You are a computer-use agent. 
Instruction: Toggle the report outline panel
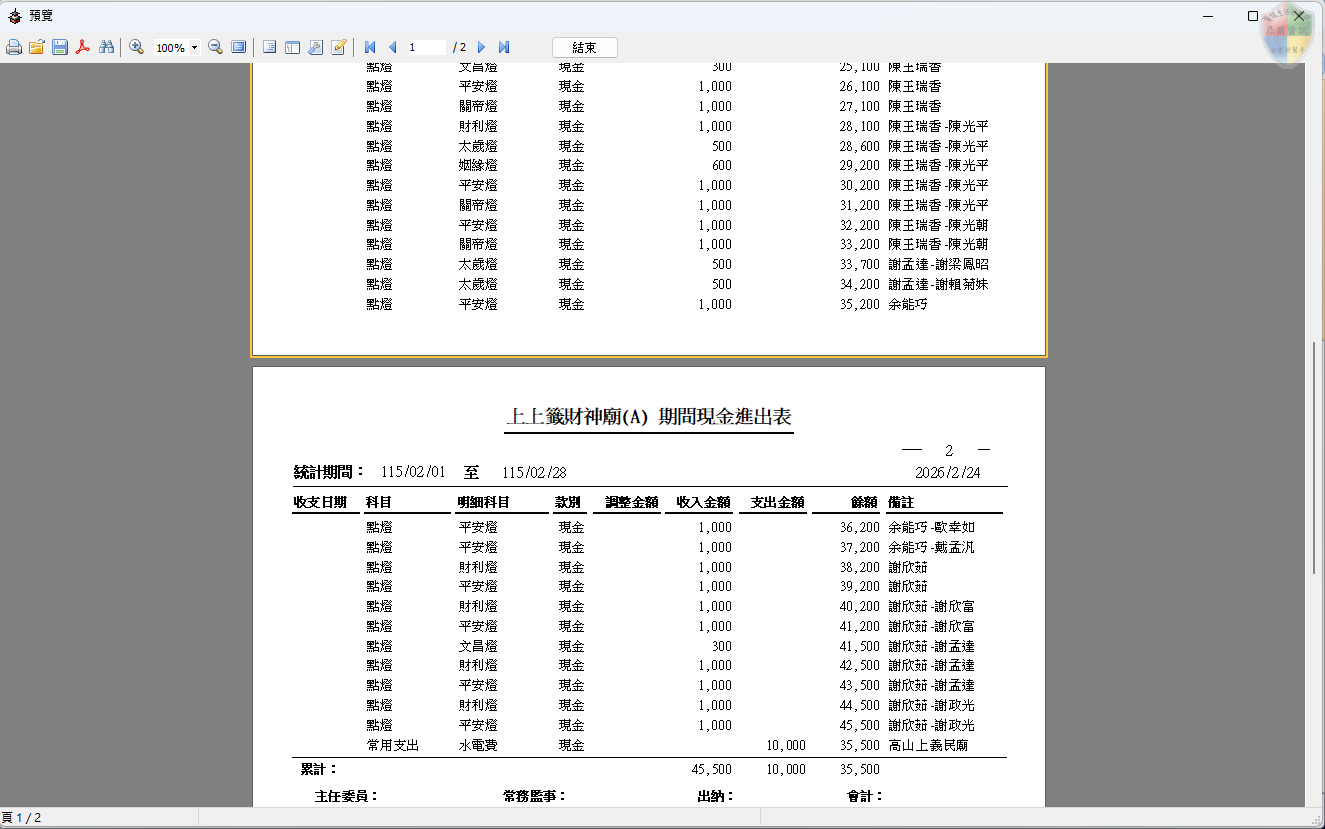pos(269,47)
